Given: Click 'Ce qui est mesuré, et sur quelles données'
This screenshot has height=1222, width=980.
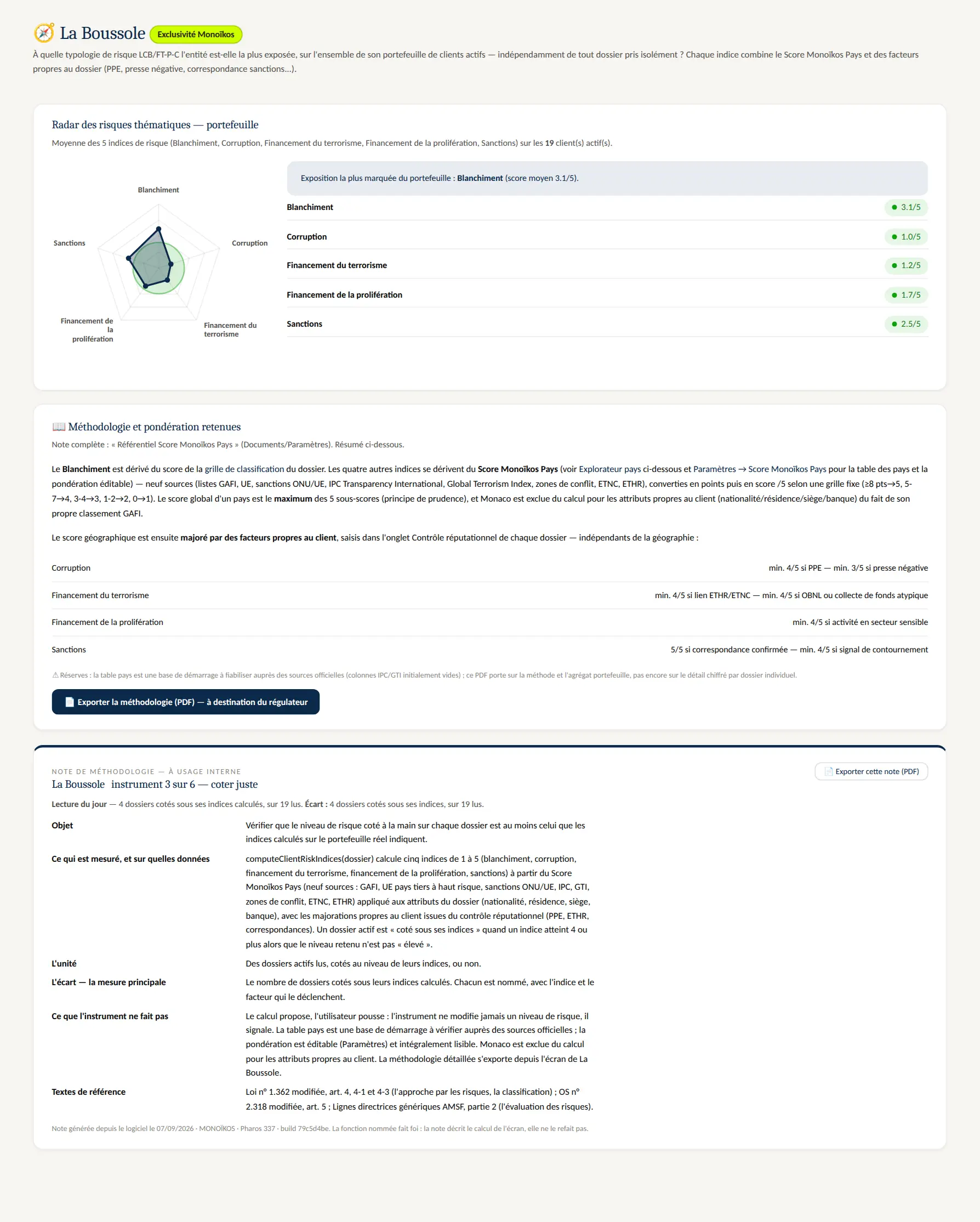Looking at the screenshot, I should click(130, 859).
